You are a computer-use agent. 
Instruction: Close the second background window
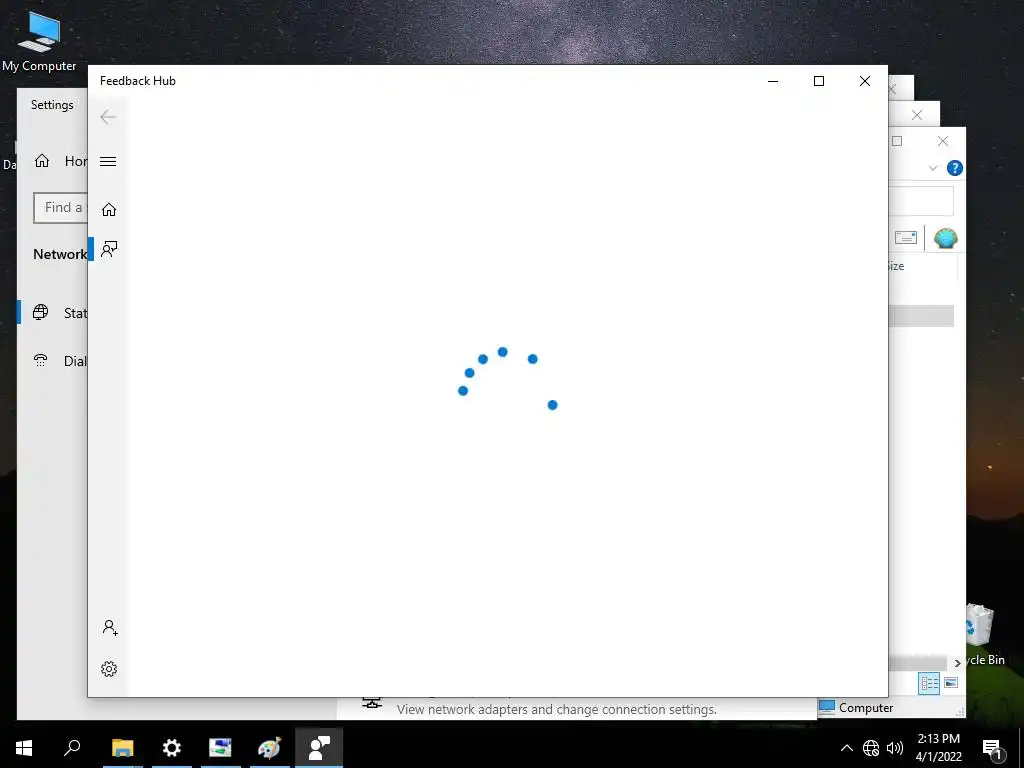917,116
